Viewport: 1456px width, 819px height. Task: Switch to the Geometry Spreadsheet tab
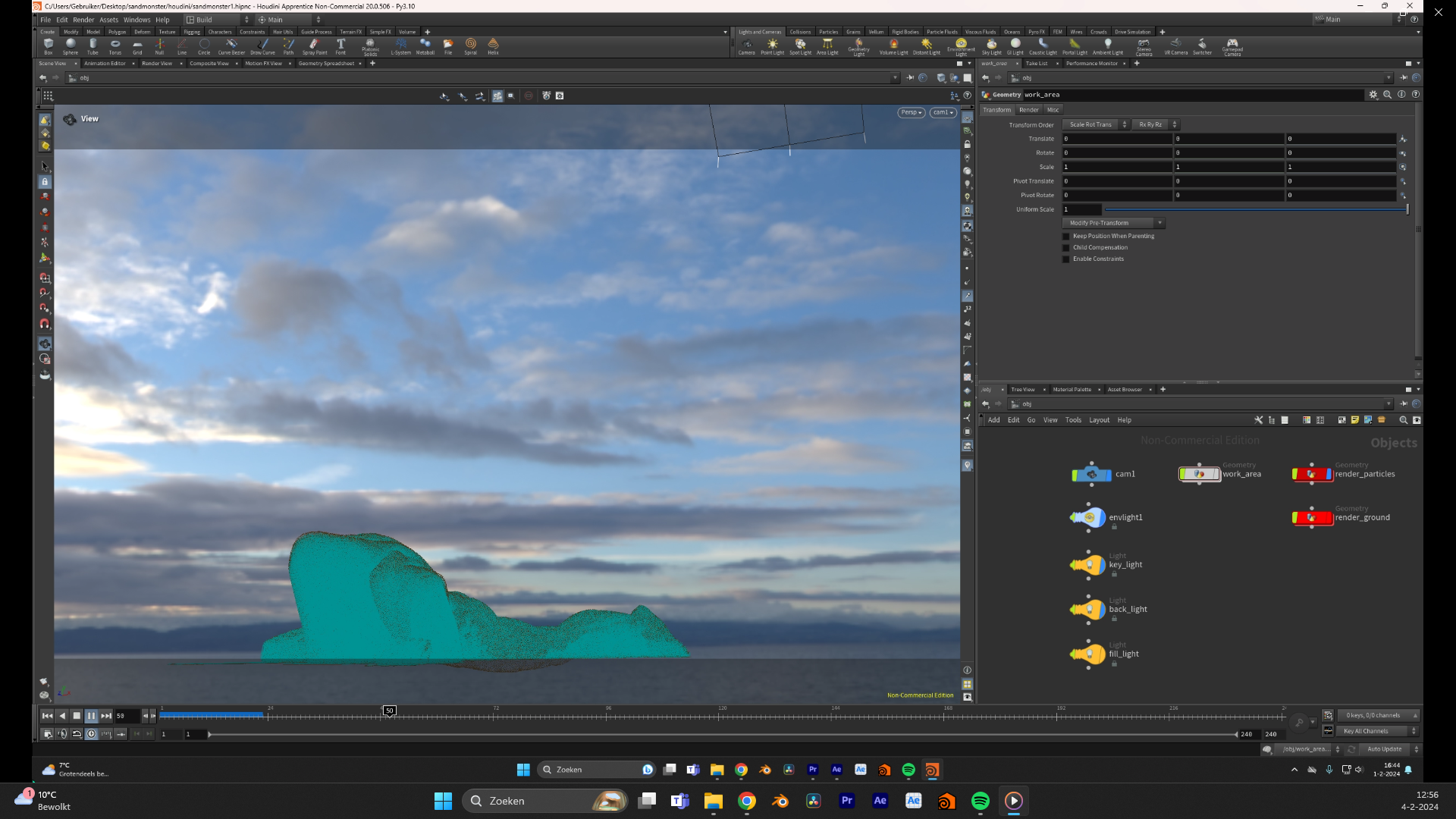(326, 64)
